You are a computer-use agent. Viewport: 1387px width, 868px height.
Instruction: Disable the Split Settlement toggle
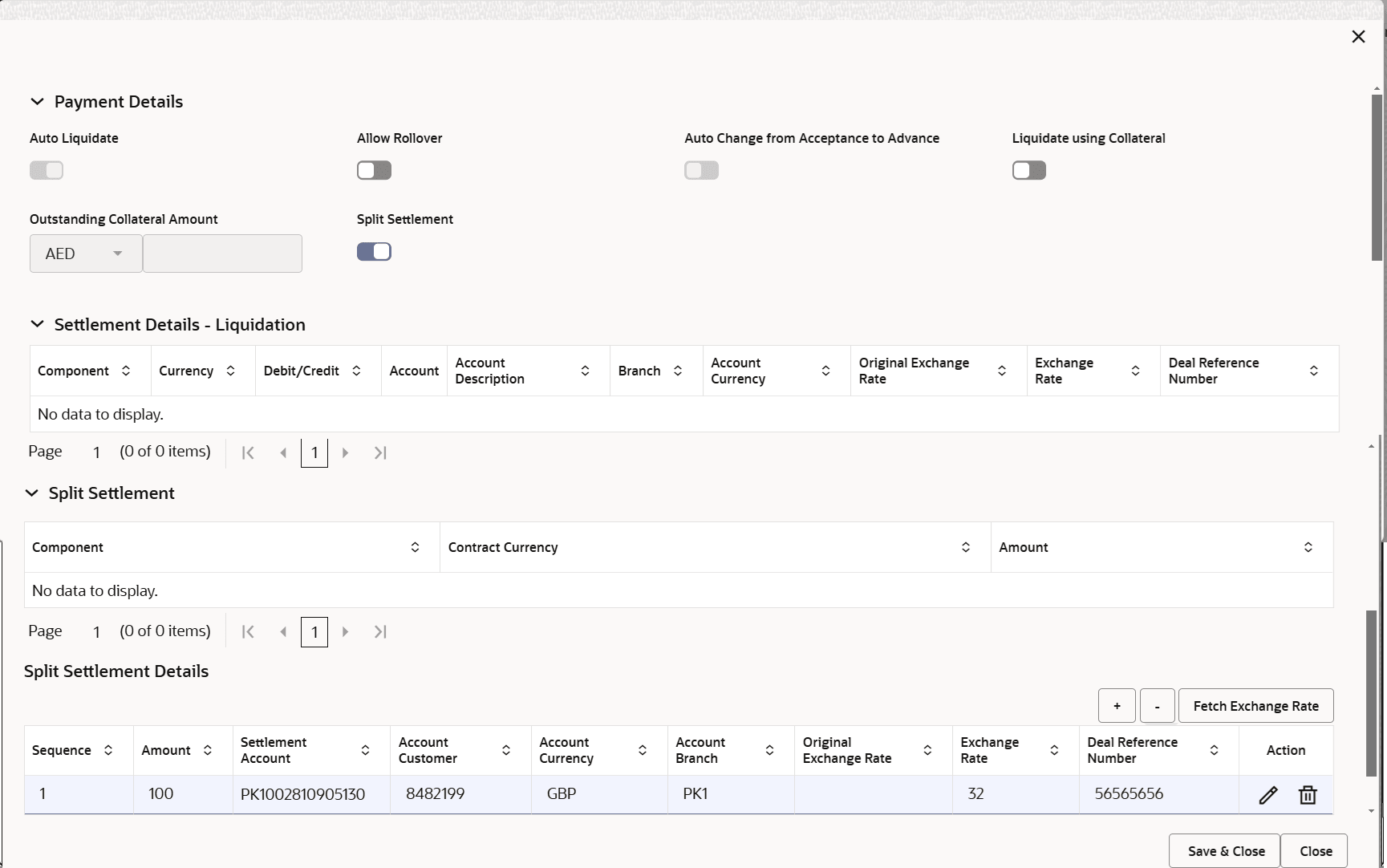(x=374, y=251)
